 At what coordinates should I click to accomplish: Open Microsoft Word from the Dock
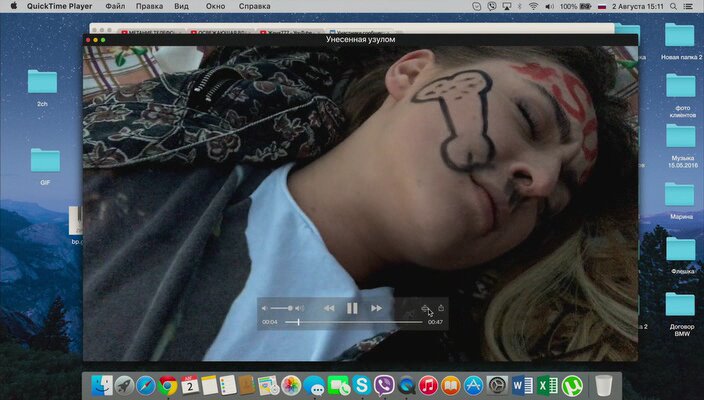523,385
